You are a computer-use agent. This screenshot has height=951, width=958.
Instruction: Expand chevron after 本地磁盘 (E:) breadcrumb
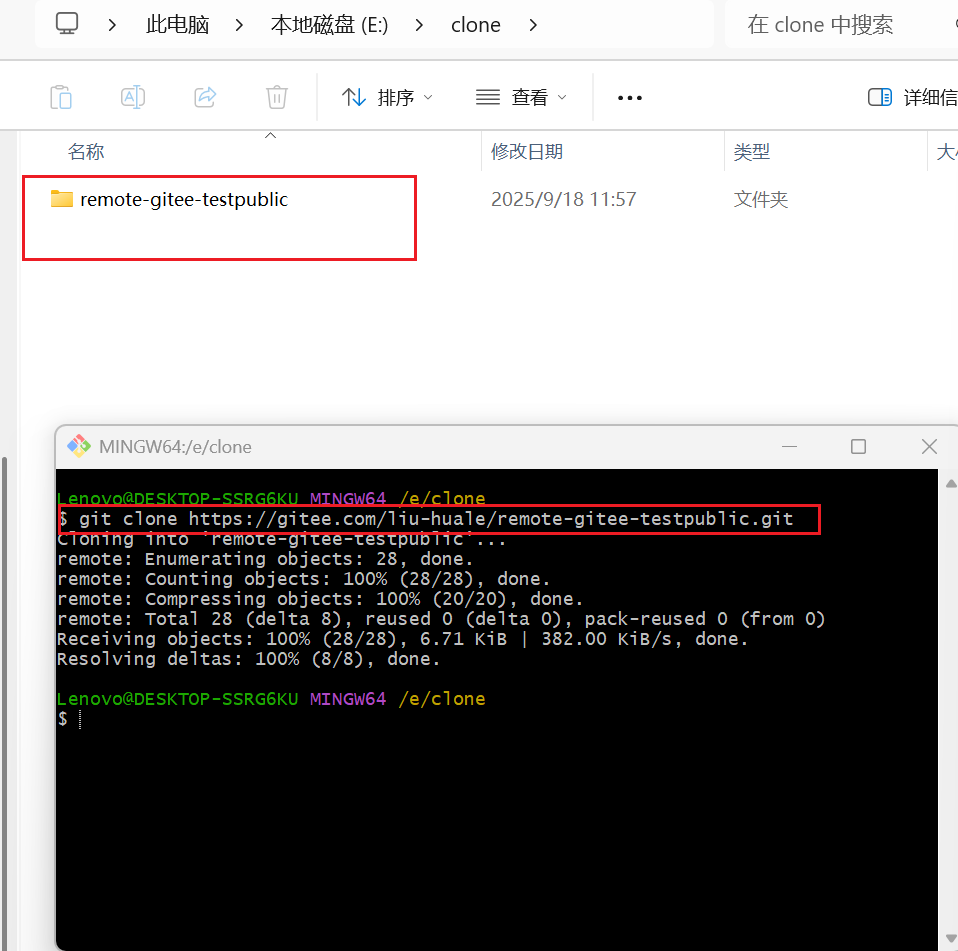(x=419, y=25)
